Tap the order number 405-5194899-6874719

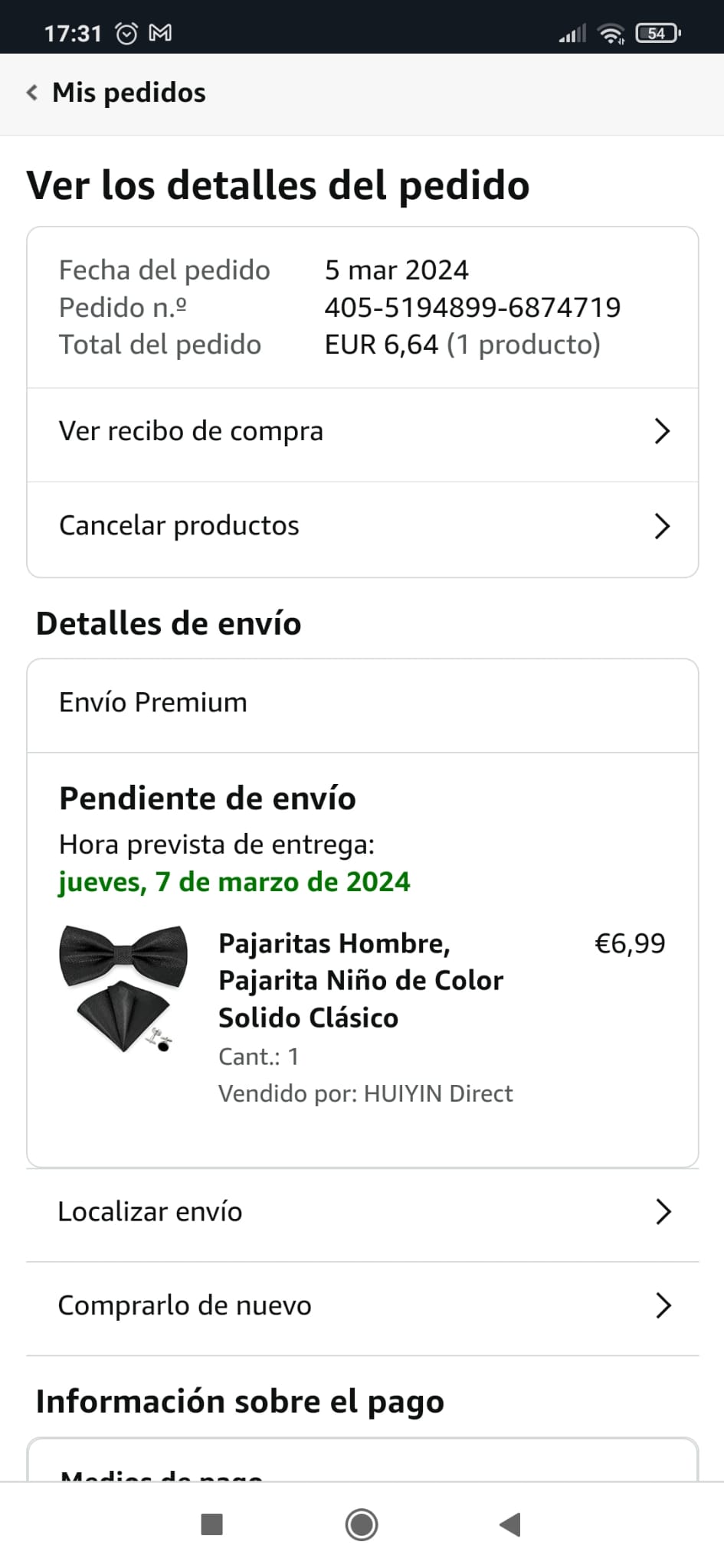(472, 308)
